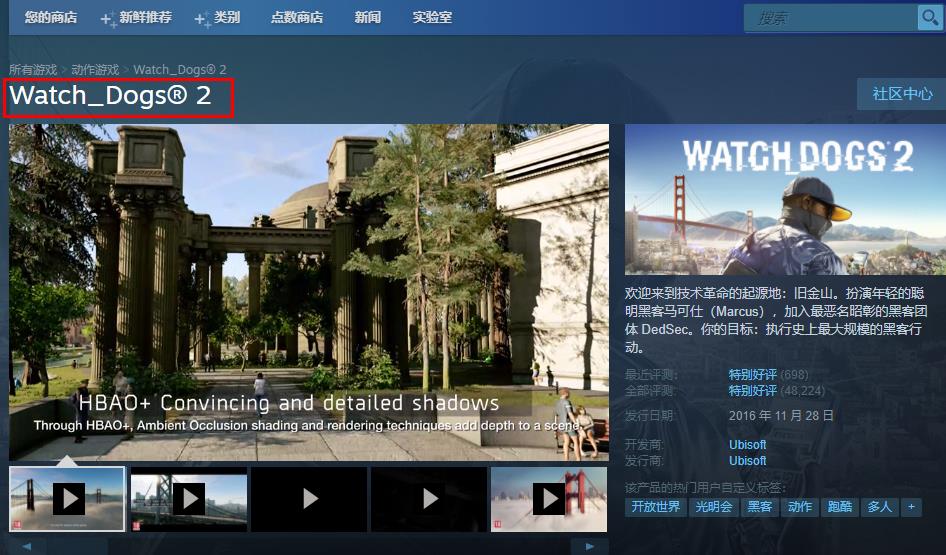The image size is (946, 555).
Task: Open developer Ubisoft link
Action: coord(748,445)
